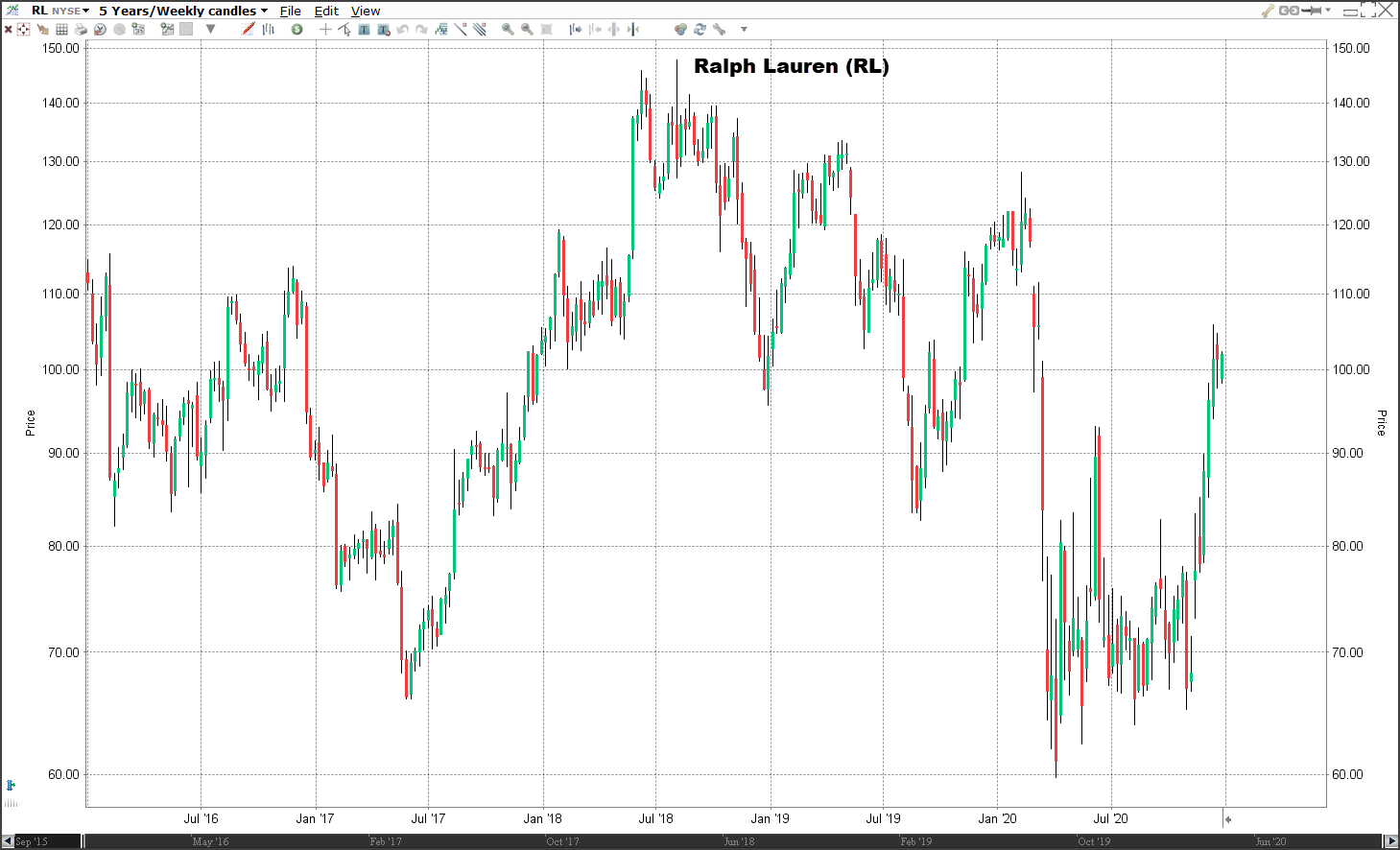This screenshot has width=1400, height=850.
Task: Click the bars shift right arrow icon
Action: coord(576,30)
